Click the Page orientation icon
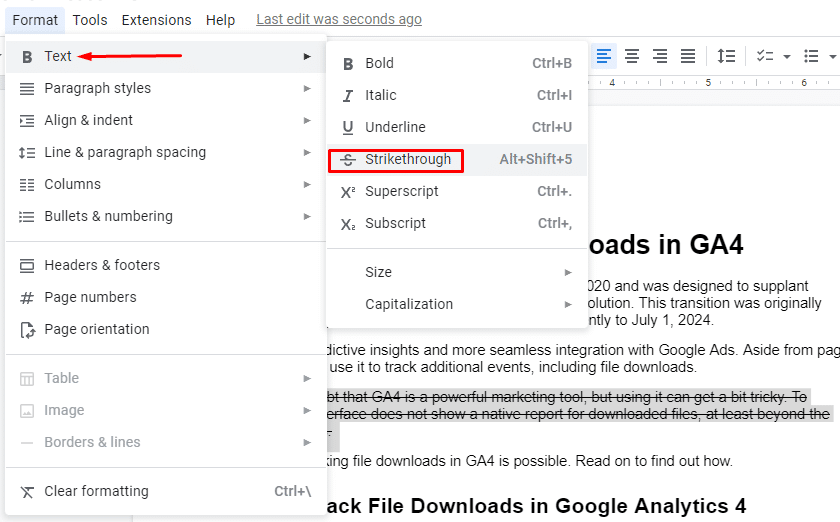The image size is (840, 522). 27,330
